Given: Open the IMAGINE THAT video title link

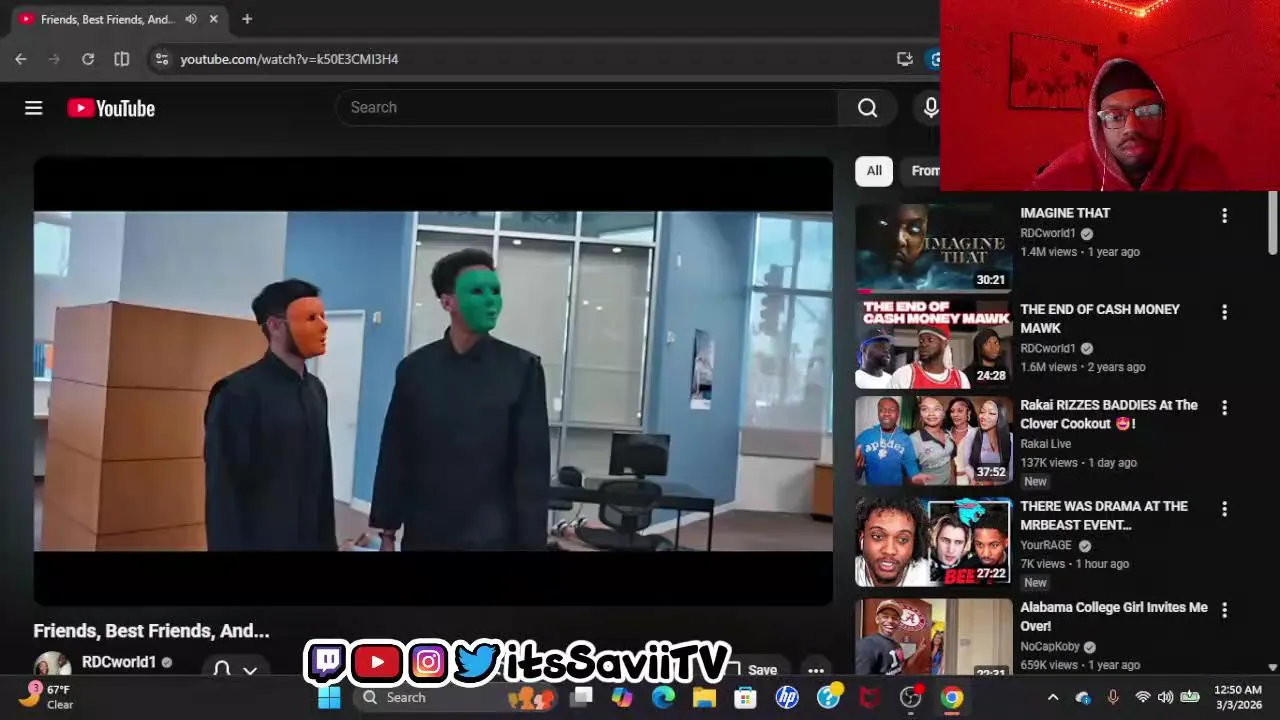Looking at the screenshot, I should tap(1065, 213).
